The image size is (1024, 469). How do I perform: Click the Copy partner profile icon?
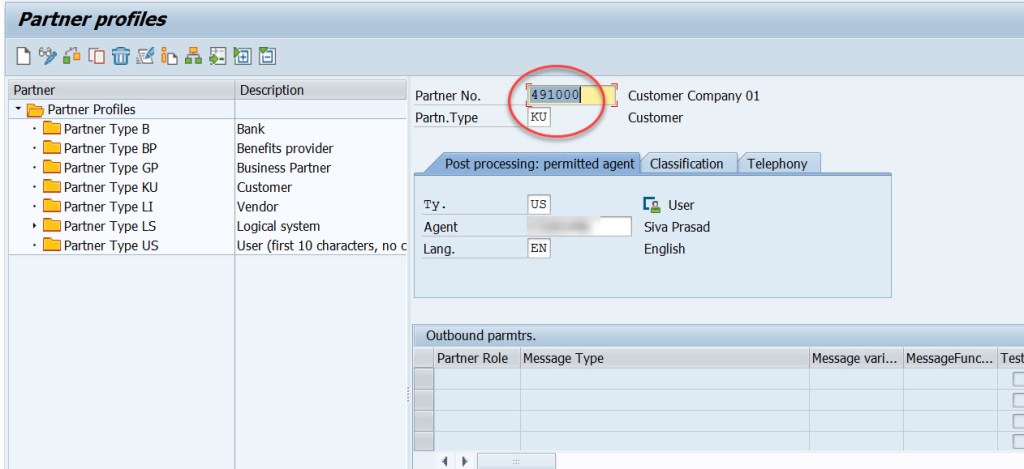pos(96,56)
